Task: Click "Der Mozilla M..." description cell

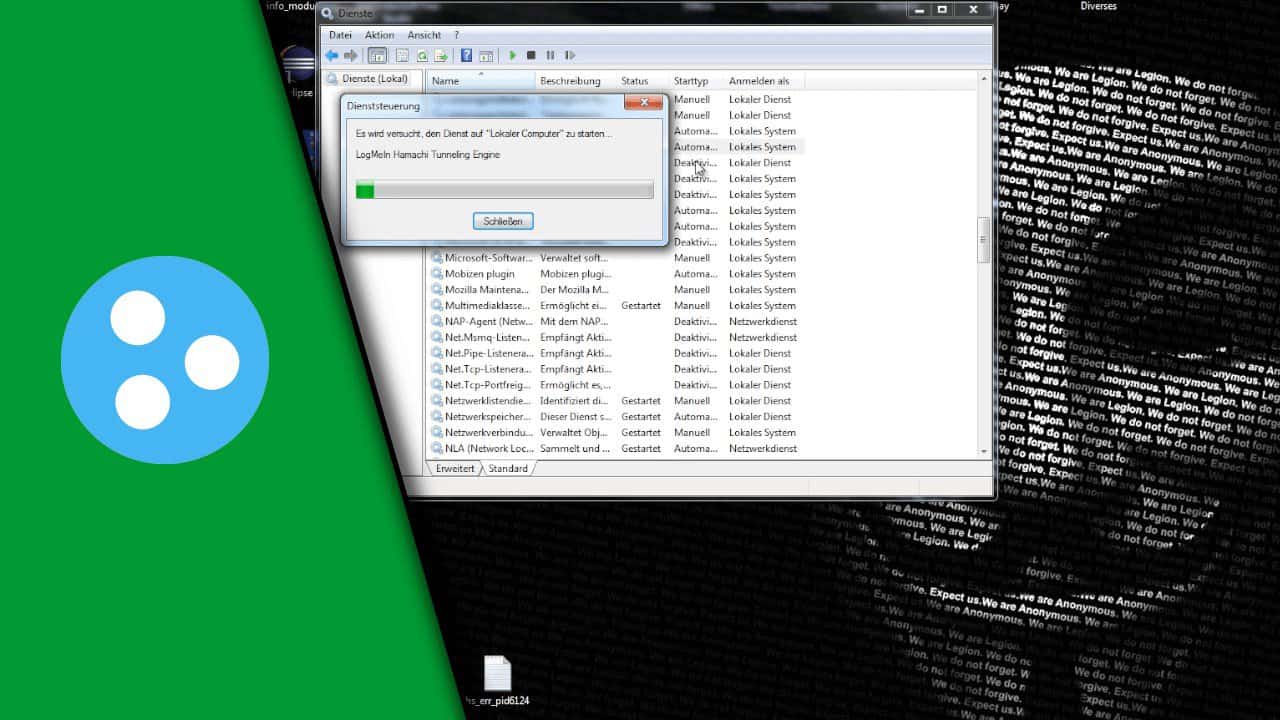Action: tap(575, 290)
